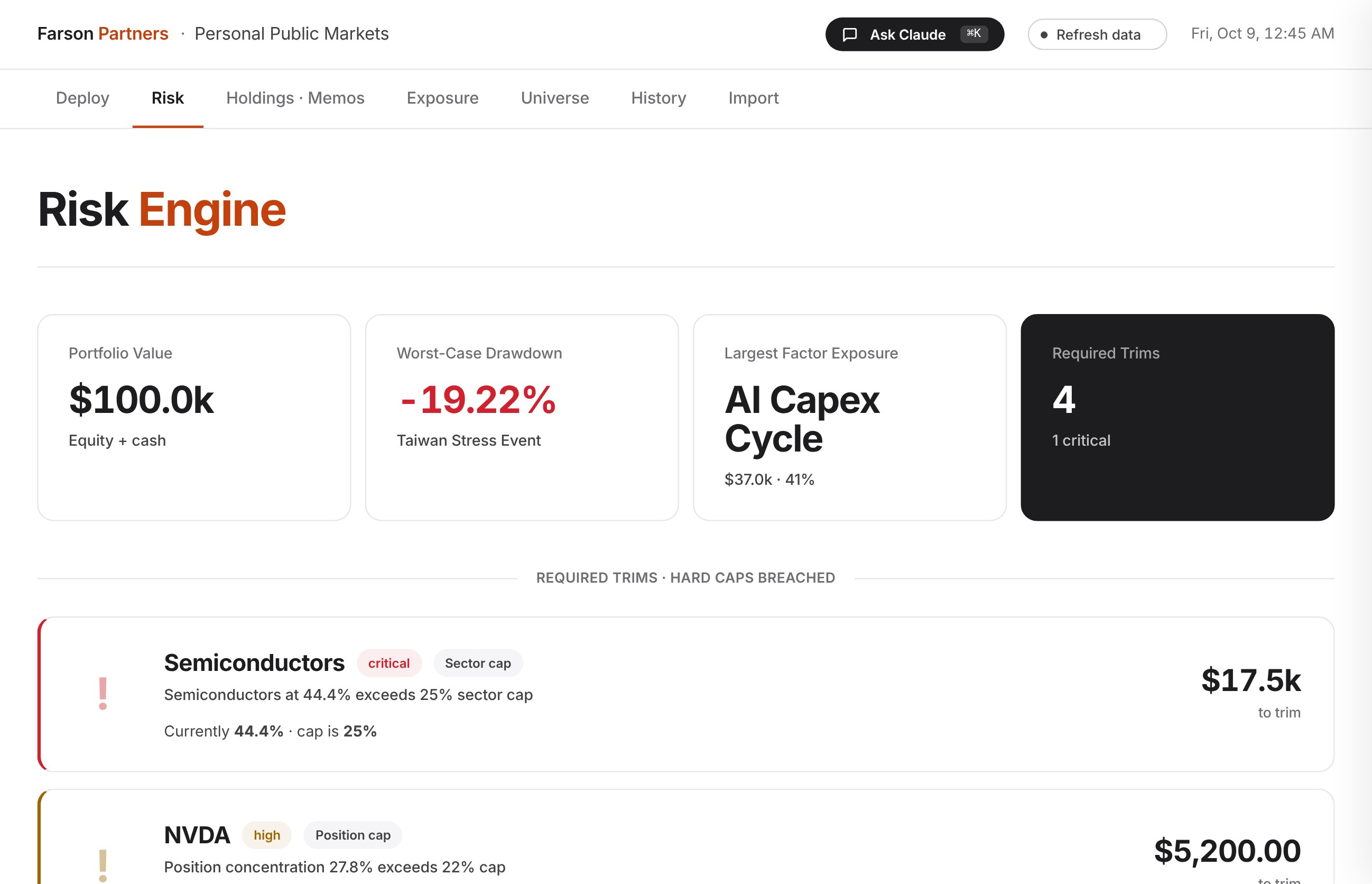1372x884 pixels.
Task: Click the Refresh data button
Action: (1097, 34)
